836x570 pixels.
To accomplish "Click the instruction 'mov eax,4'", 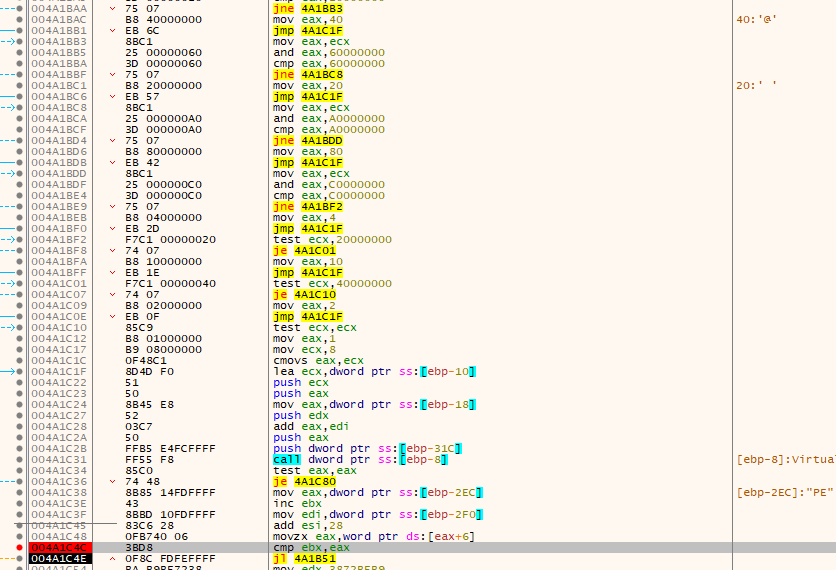I will click(x=304, y=218).
